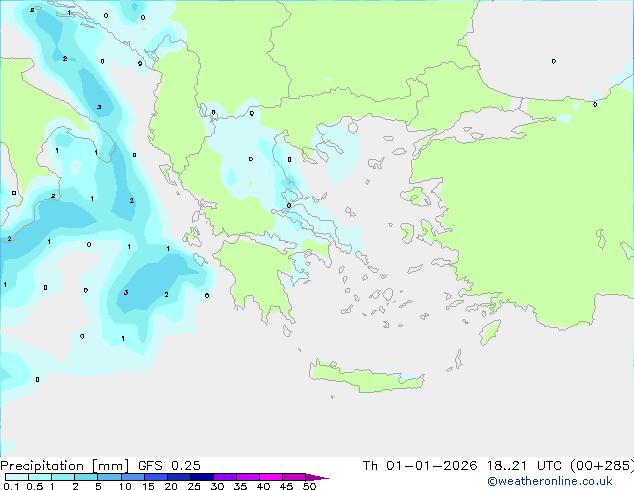Image resolution: width=634 pixels, height=490 pixels.
Task: Click the '30' legend scale label
Action: [217, 486]
